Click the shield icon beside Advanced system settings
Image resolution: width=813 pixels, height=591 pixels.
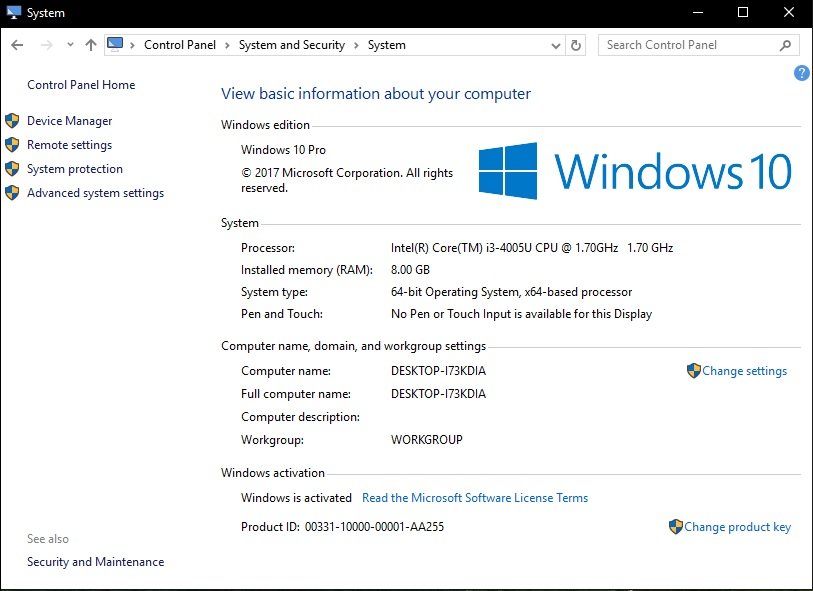12,193
